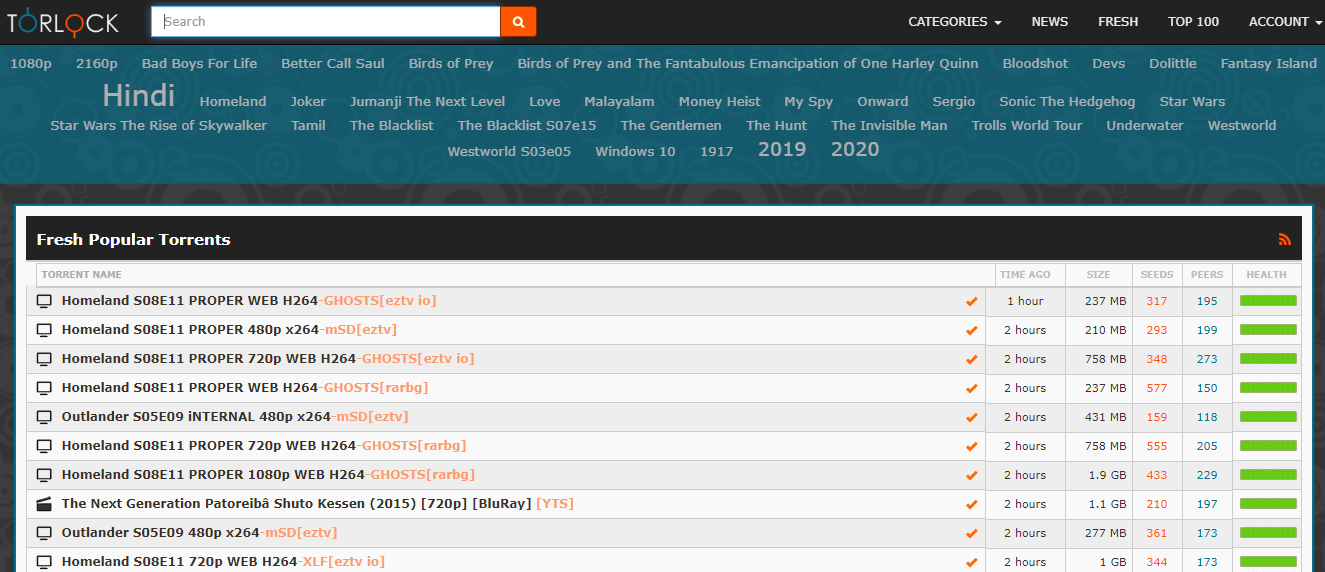Click verified checkmark for Homeland S08E11 PROPER 480p x264
The height and width of the screenshot is (572, 1325).
click(x=971, y=330)
